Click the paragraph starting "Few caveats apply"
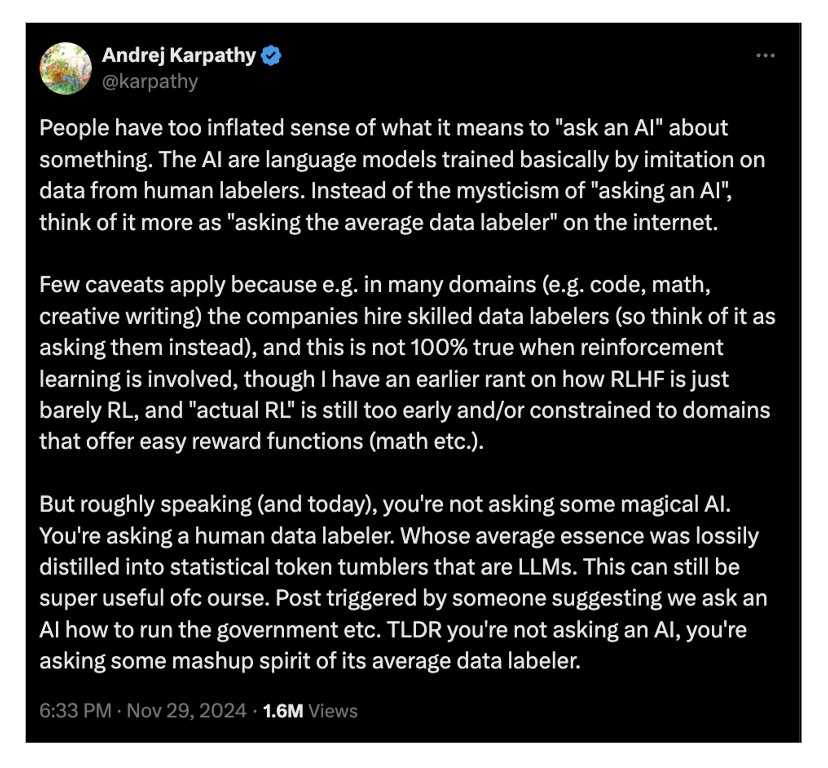Image resolution: width=828 pixels, height=768 pixels. click(x=407, y=363)
